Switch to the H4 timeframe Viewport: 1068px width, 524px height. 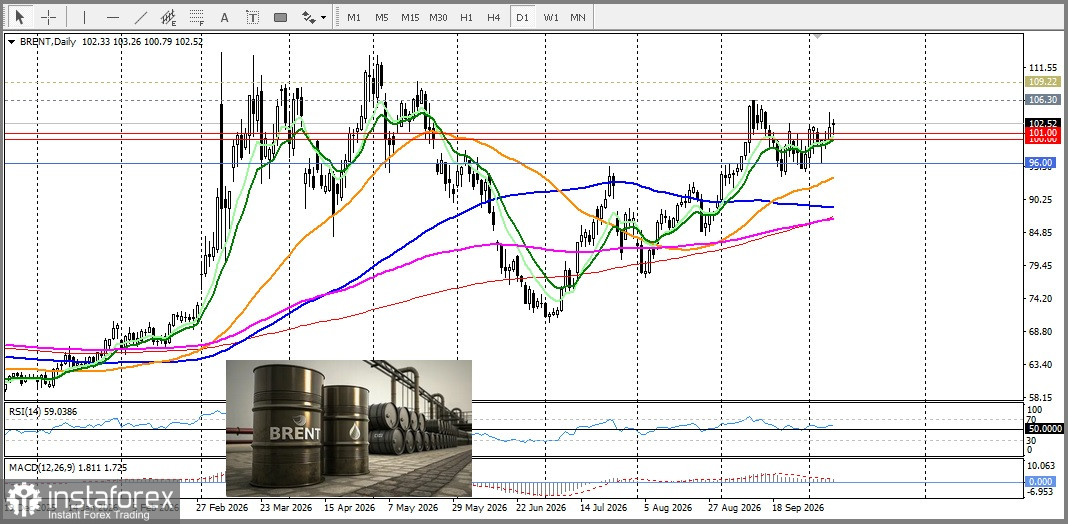click(494, 17)
